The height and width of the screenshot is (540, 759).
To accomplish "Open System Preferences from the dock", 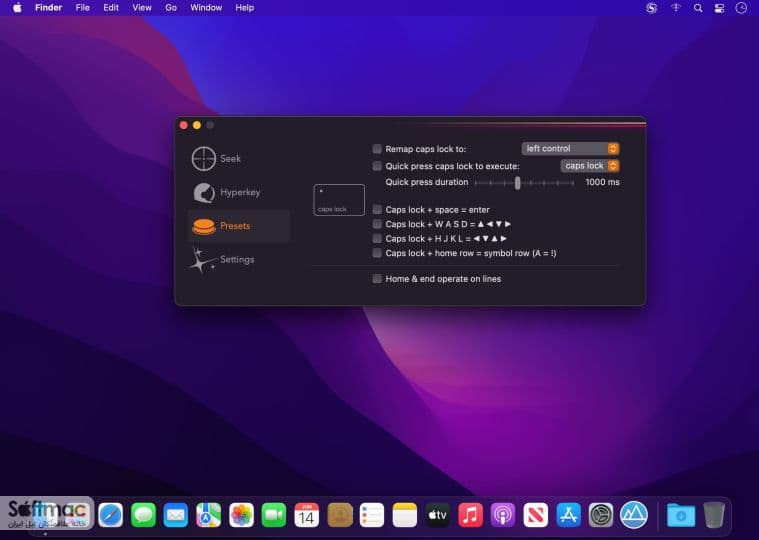I will [601, 514].
